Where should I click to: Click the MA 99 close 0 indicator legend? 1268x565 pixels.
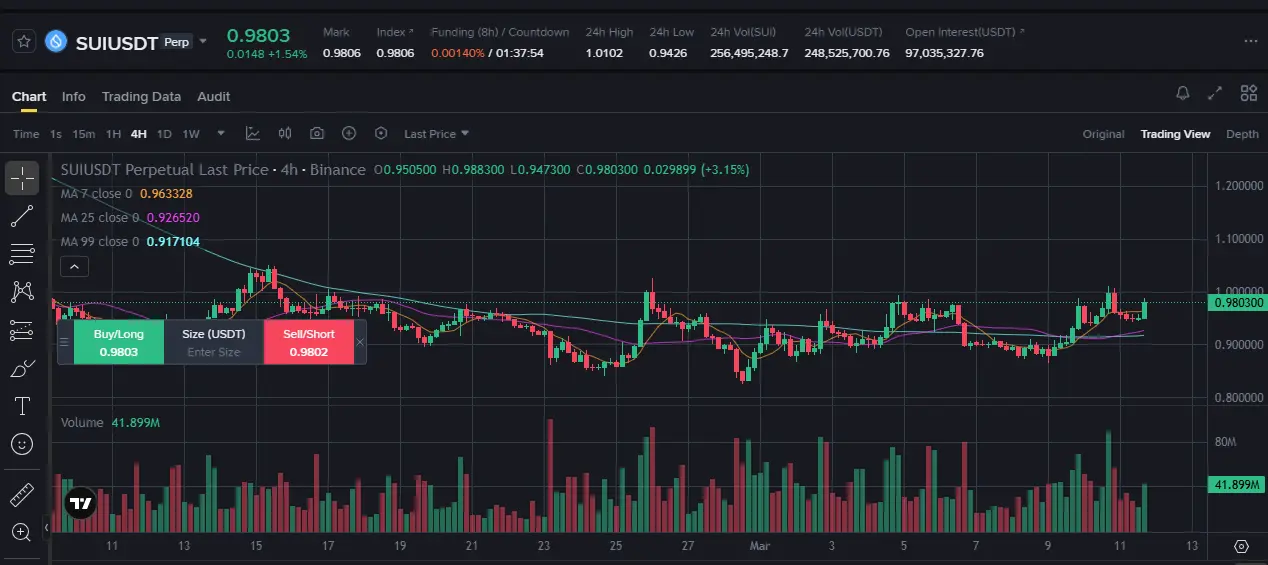[130, 241]
